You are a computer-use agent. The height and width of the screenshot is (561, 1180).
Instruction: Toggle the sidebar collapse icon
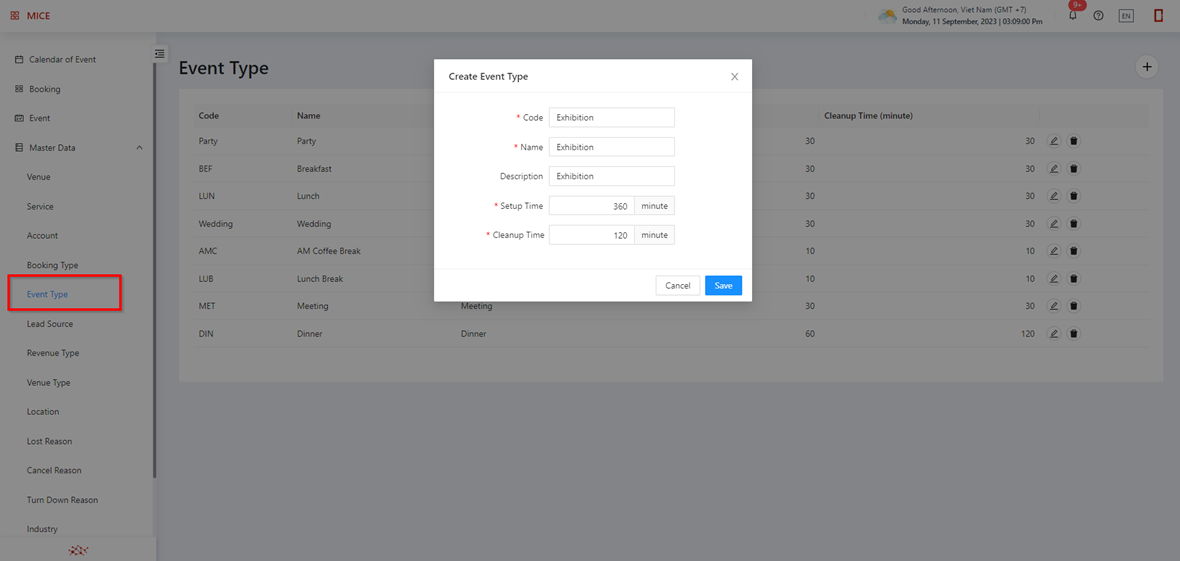coord(159,54)
